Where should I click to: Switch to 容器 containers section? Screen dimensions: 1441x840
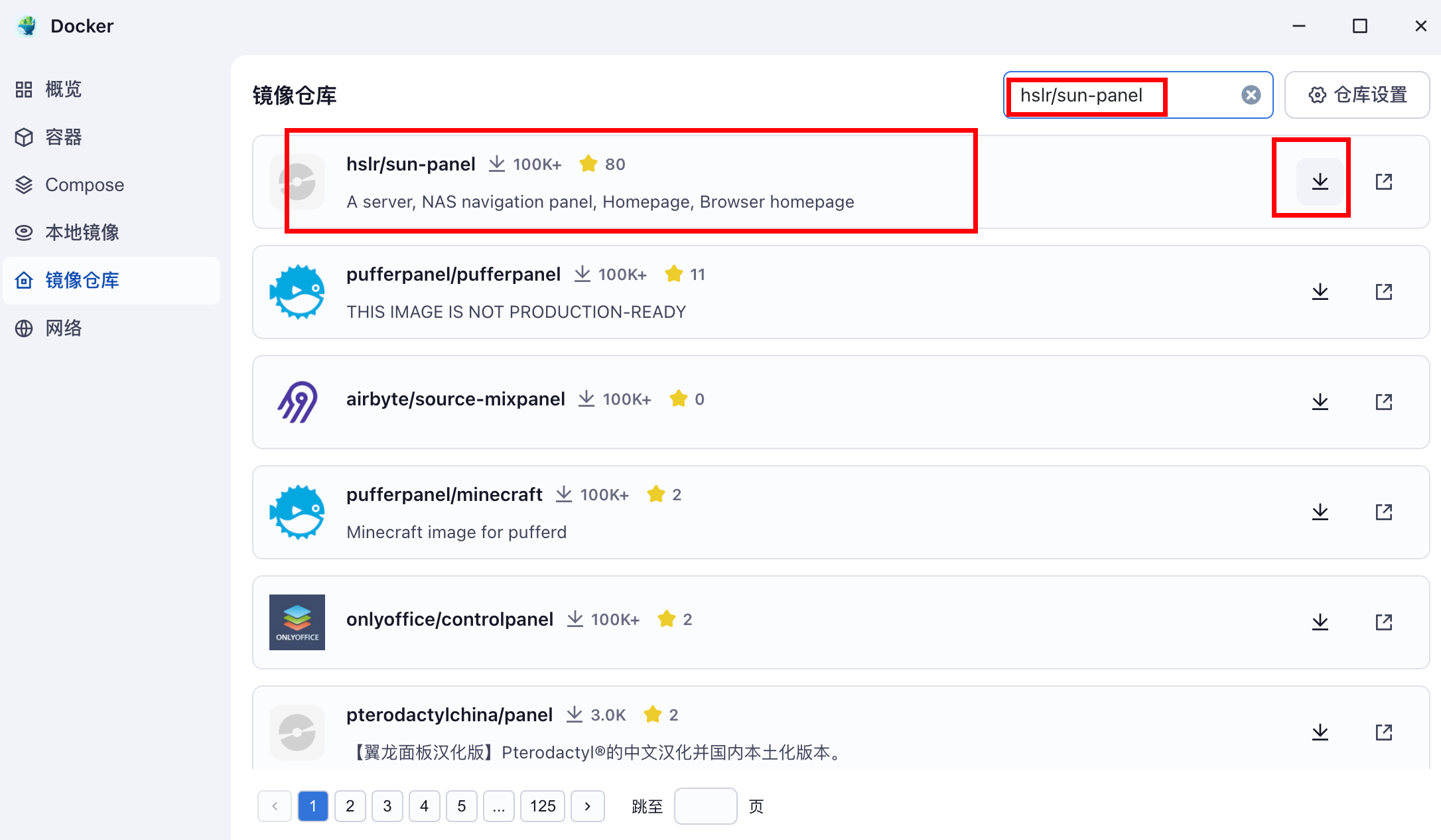63,137
